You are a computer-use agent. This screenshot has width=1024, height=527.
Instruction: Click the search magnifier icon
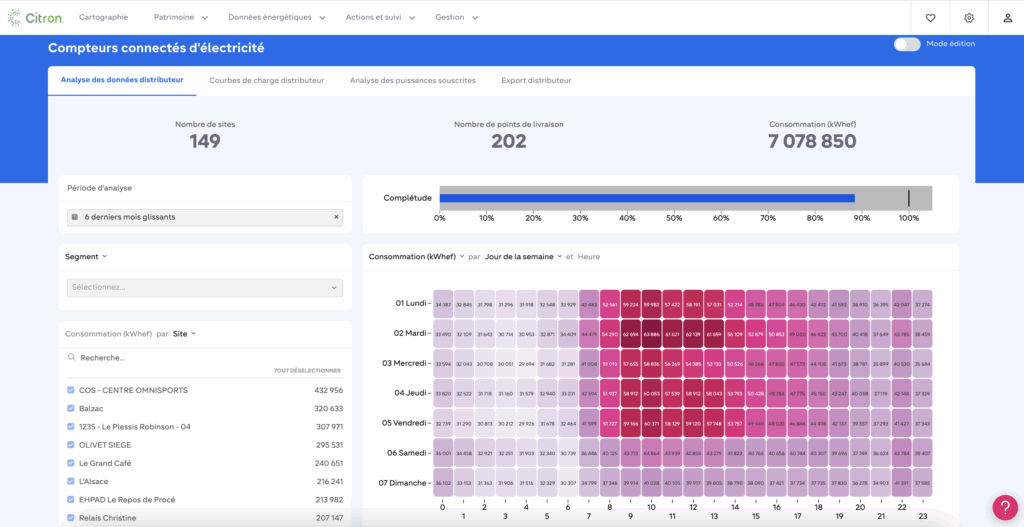pyautogui.click(x=71, y=357)
